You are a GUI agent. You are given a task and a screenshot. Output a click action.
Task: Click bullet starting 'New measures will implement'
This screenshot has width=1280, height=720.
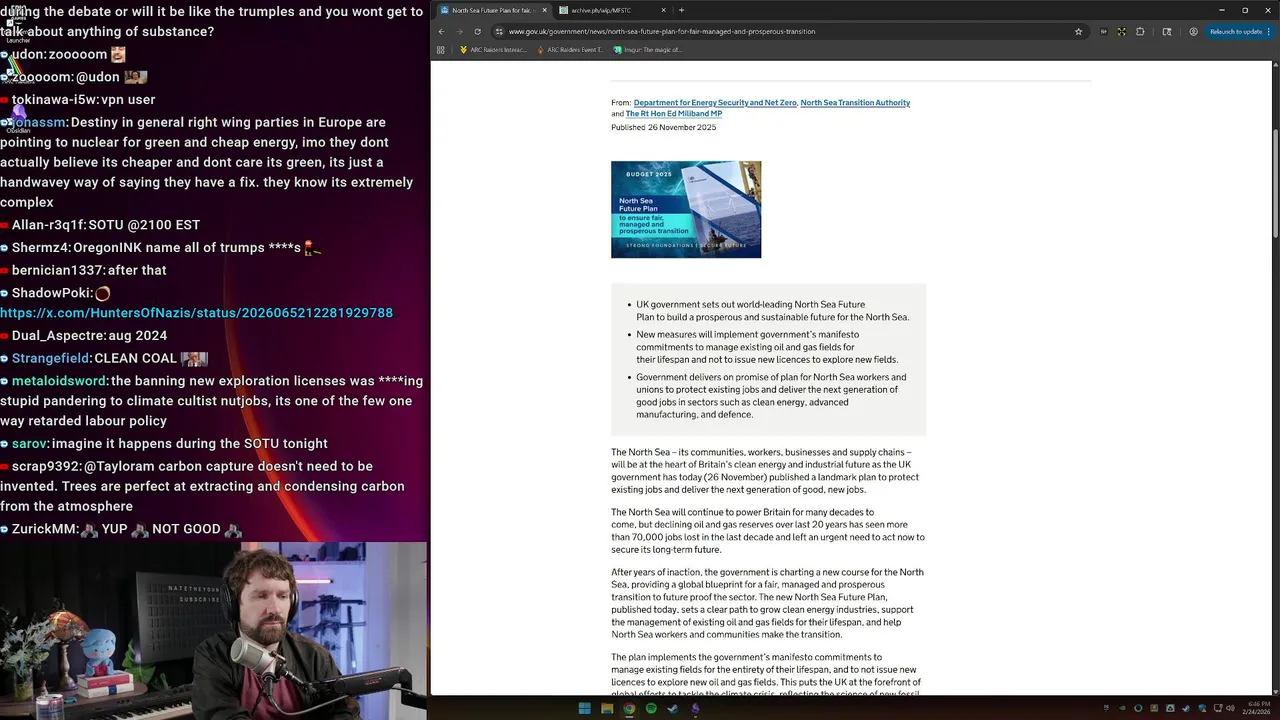(767, 347)
